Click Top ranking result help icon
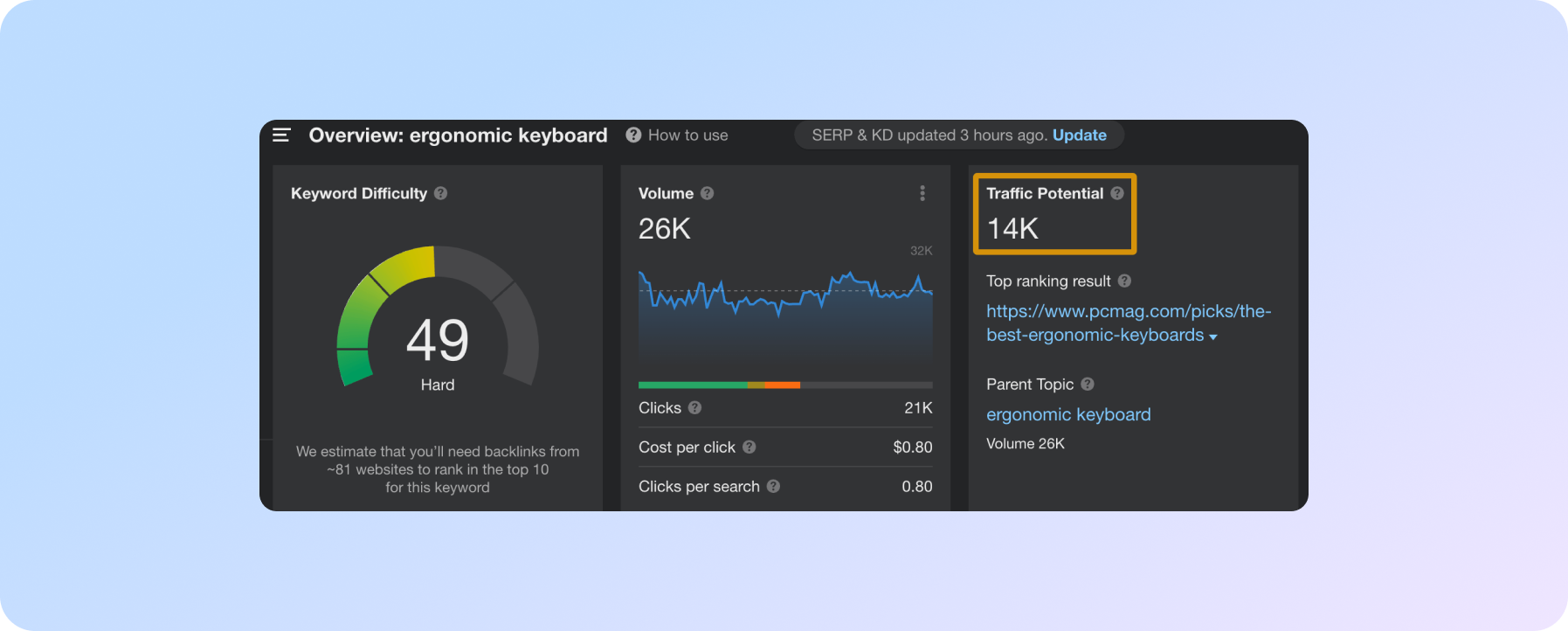The height and width of the screenshot is (631, 1568). pos(1124,281)
